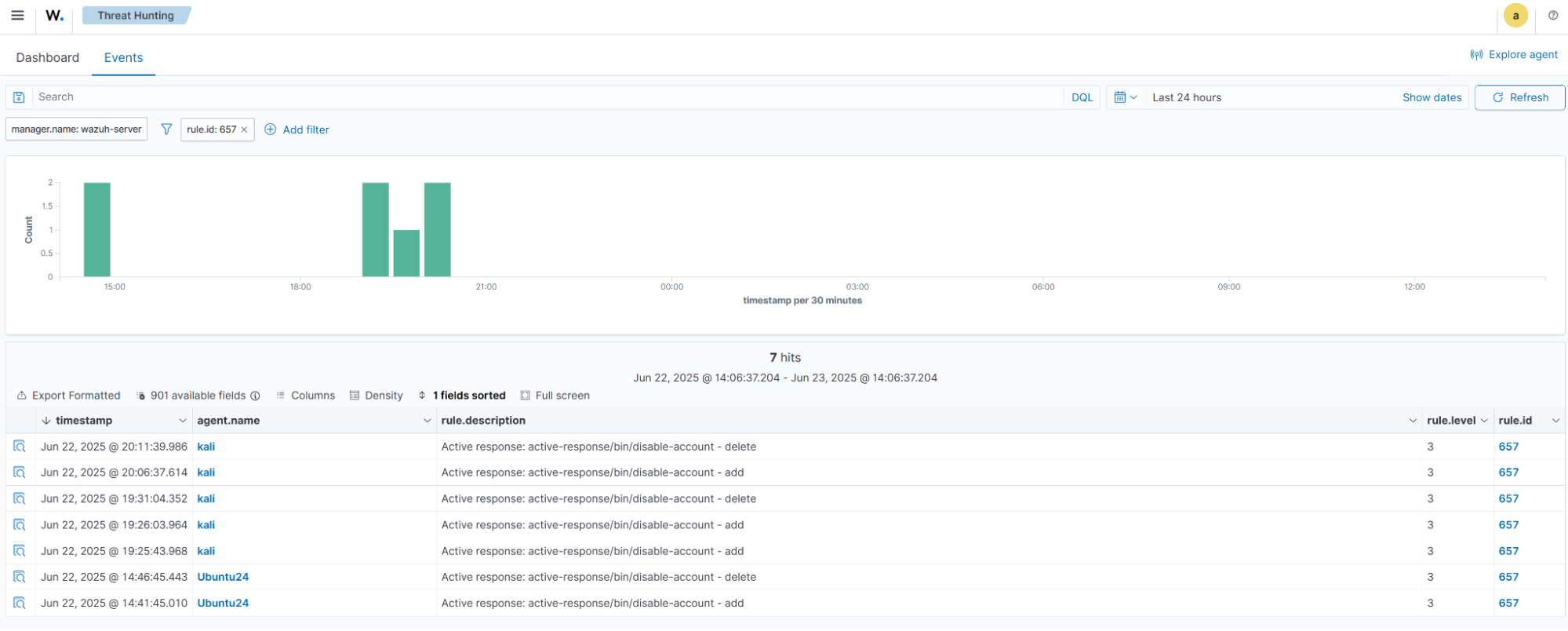Click the filter funnel icon
The width and height of the screenshot is (1568, 631).
point(166,129)
